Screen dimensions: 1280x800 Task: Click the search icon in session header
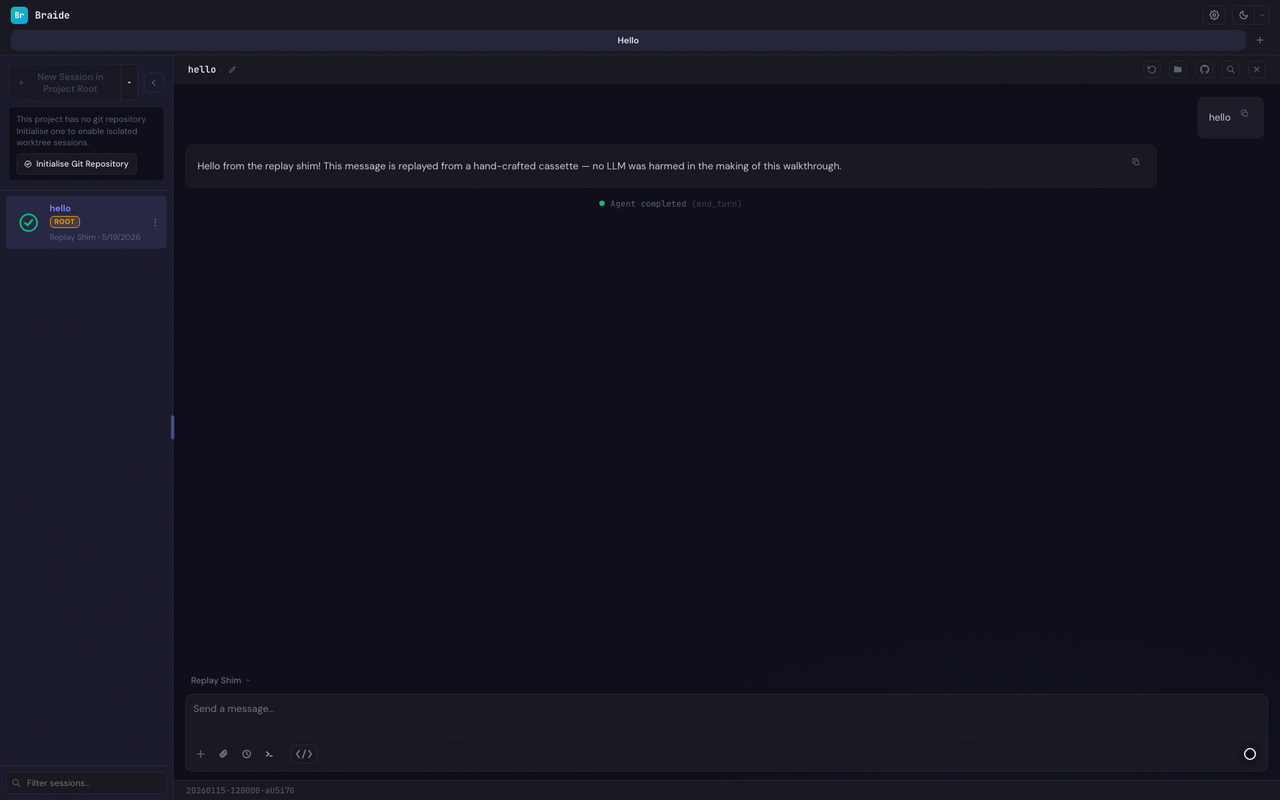[x=1231, y=69]
